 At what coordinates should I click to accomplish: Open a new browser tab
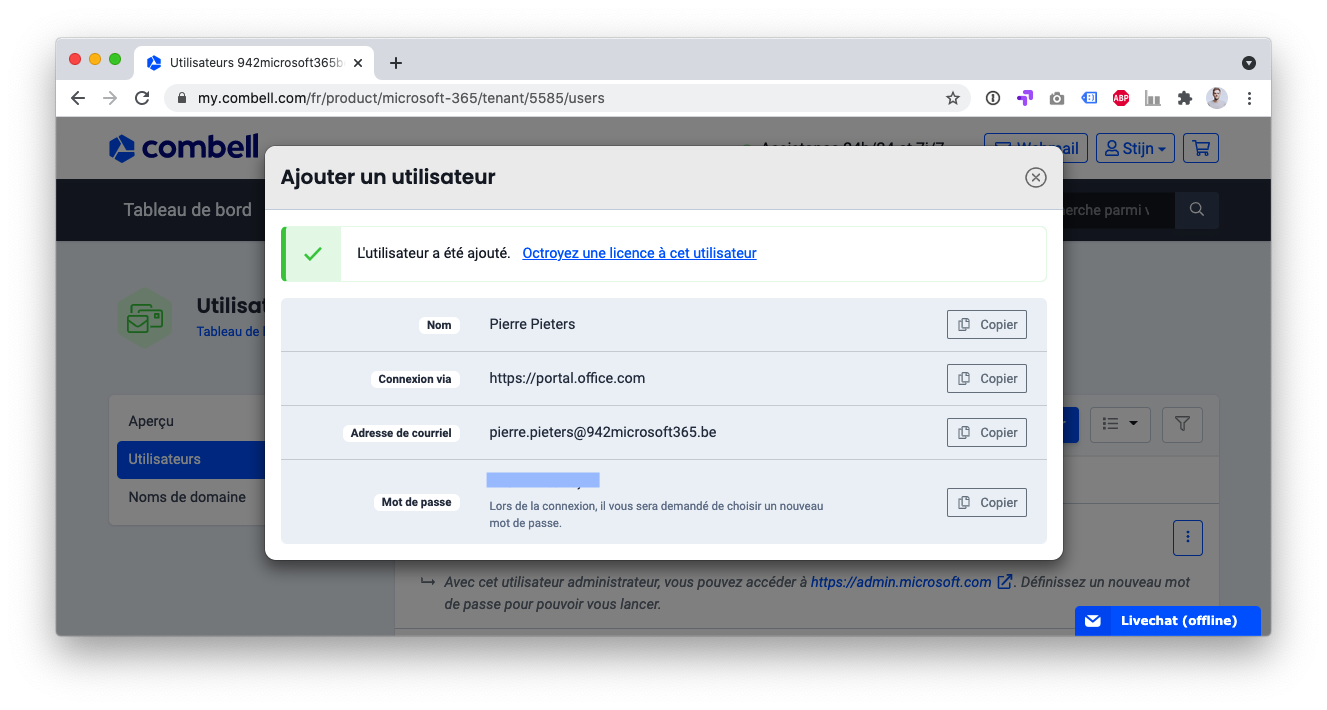396,63
